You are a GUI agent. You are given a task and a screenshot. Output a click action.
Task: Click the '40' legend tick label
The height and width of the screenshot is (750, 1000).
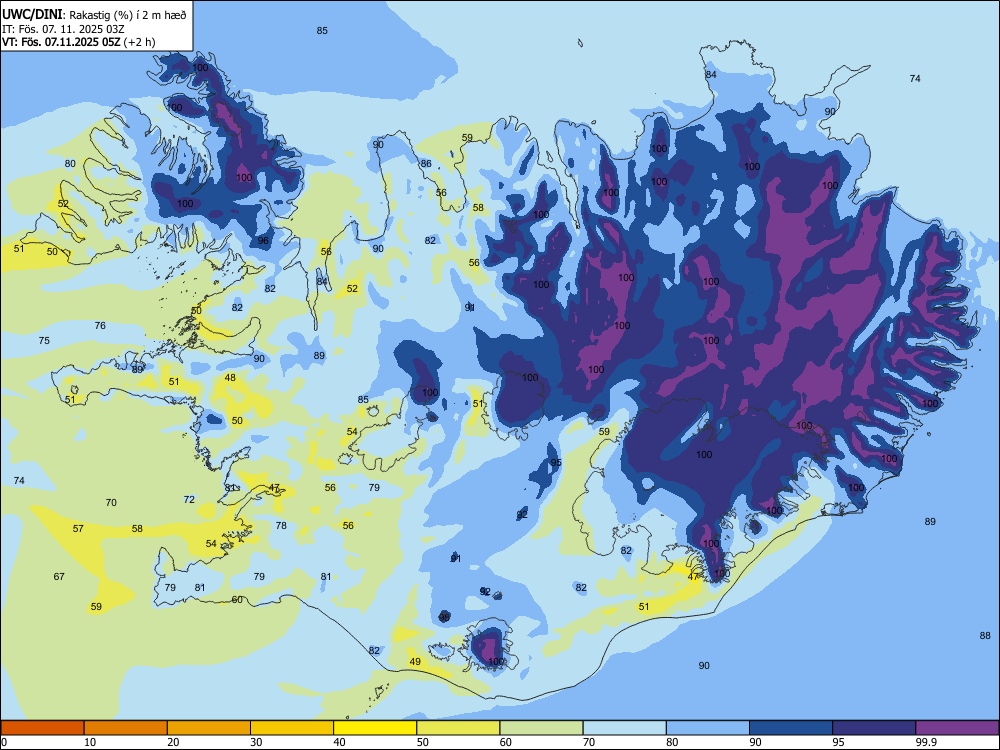tap(339, 742)
